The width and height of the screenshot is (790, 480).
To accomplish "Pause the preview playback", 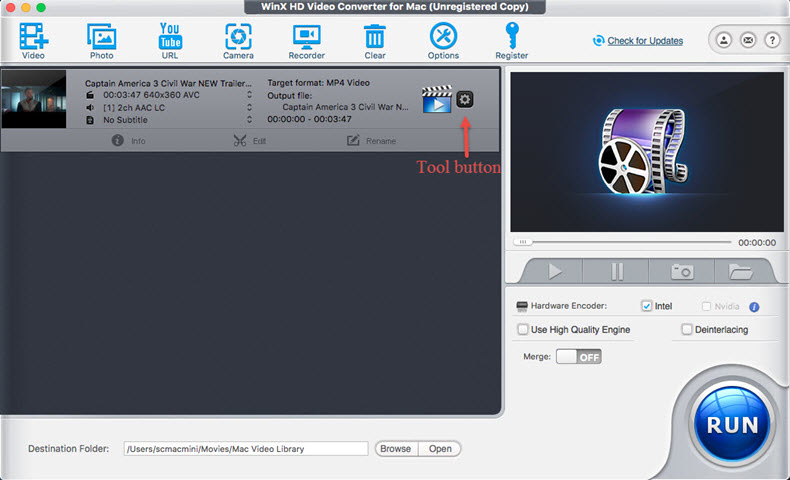I will coord(617,271).
